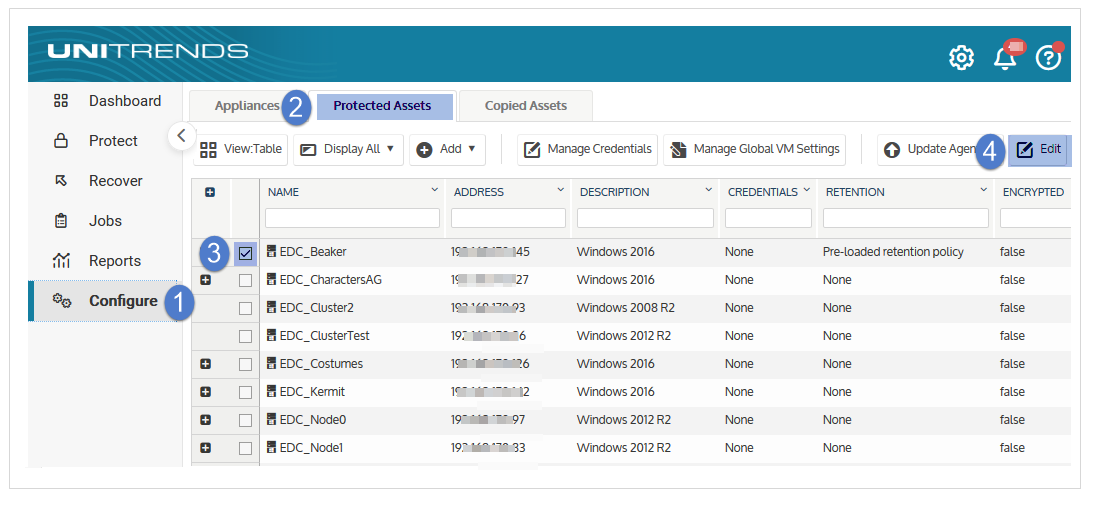
Task: Click the server icon beside EDC_Node0
Action: click(x=272, y=419)
